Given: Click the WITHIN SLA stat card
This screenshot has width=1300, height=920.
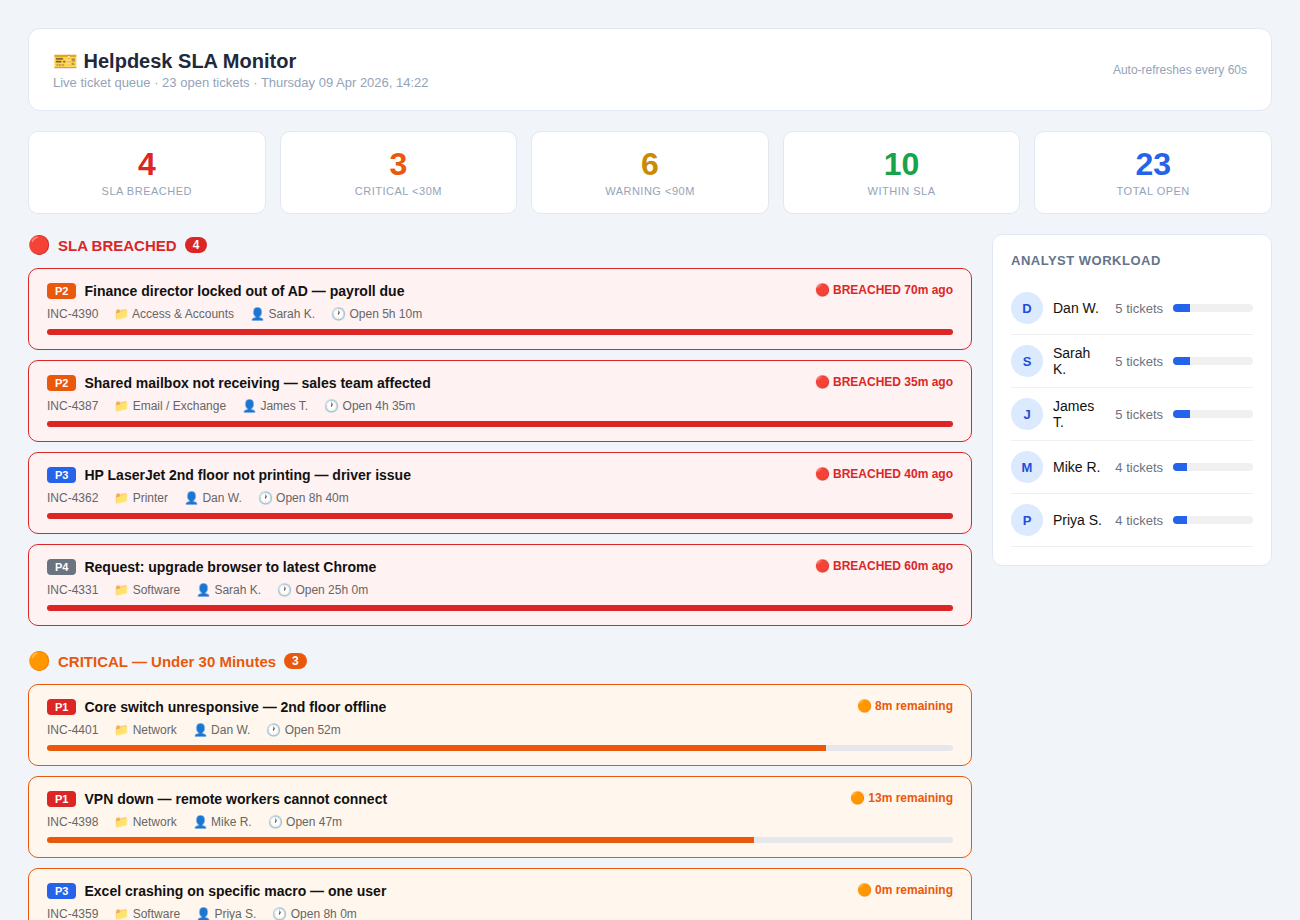Looking at the screenshot, I should point(901,172).
